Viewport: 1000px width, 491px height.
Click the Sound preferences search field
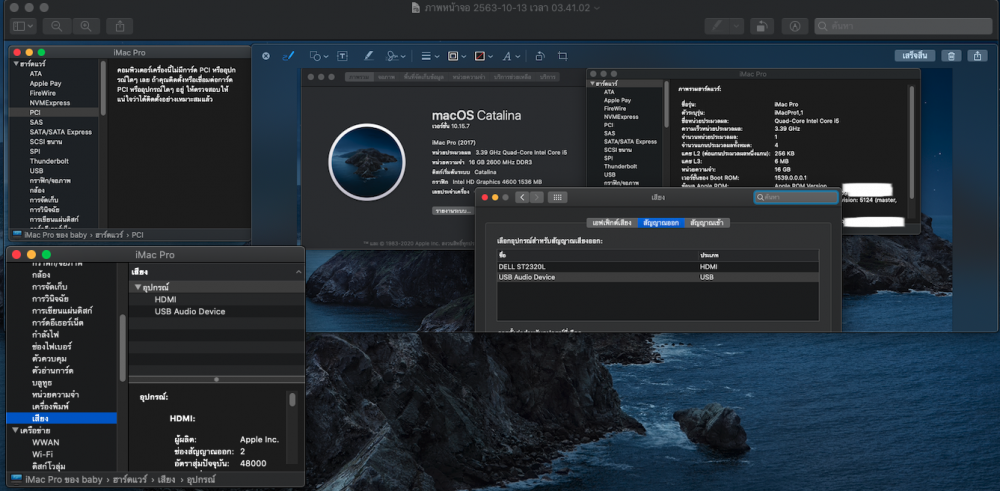tap(796, 198)
